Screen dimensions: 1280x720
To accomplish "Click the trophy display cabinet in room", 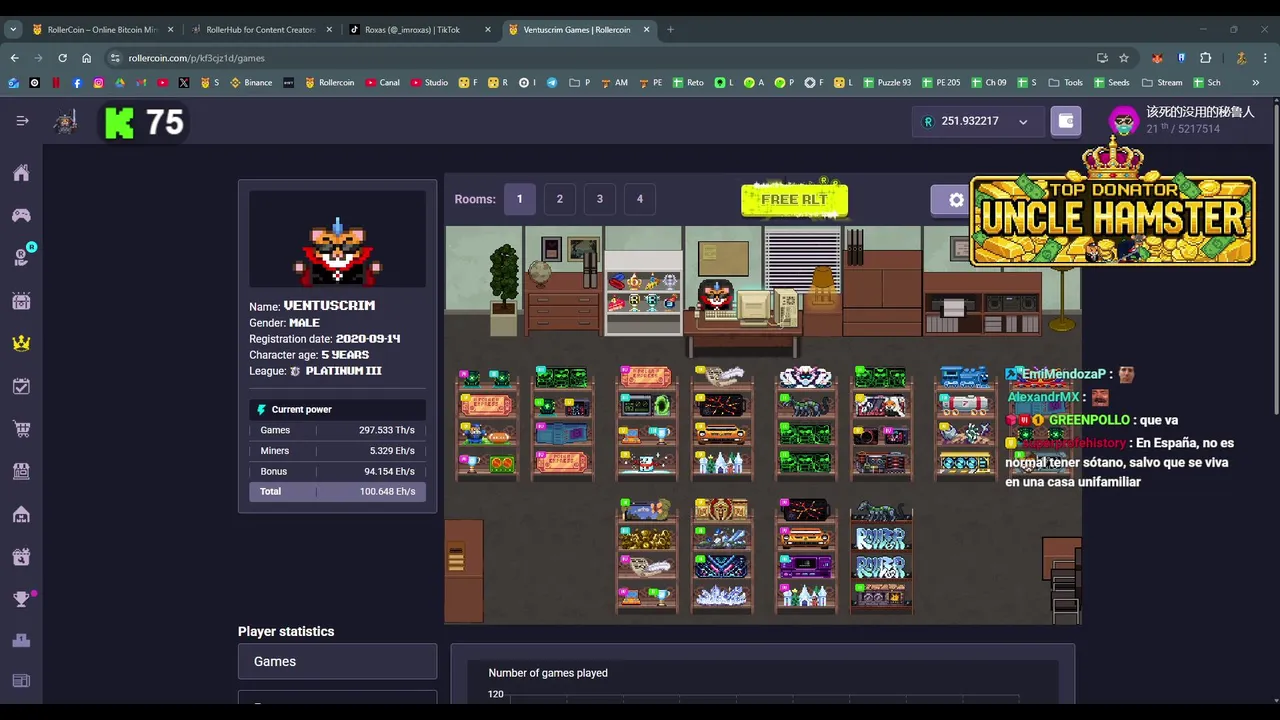I will (x=643, y=291).
